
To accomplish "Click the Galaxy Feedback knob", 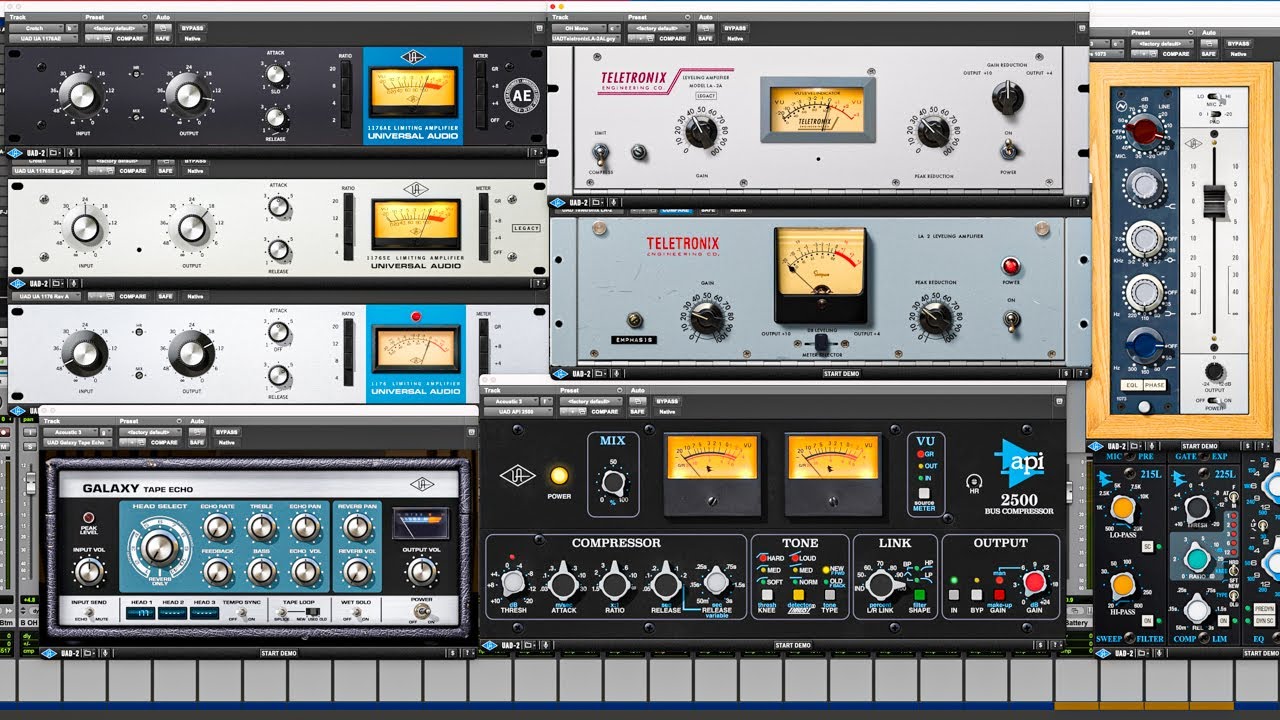I will click(217, 571).
